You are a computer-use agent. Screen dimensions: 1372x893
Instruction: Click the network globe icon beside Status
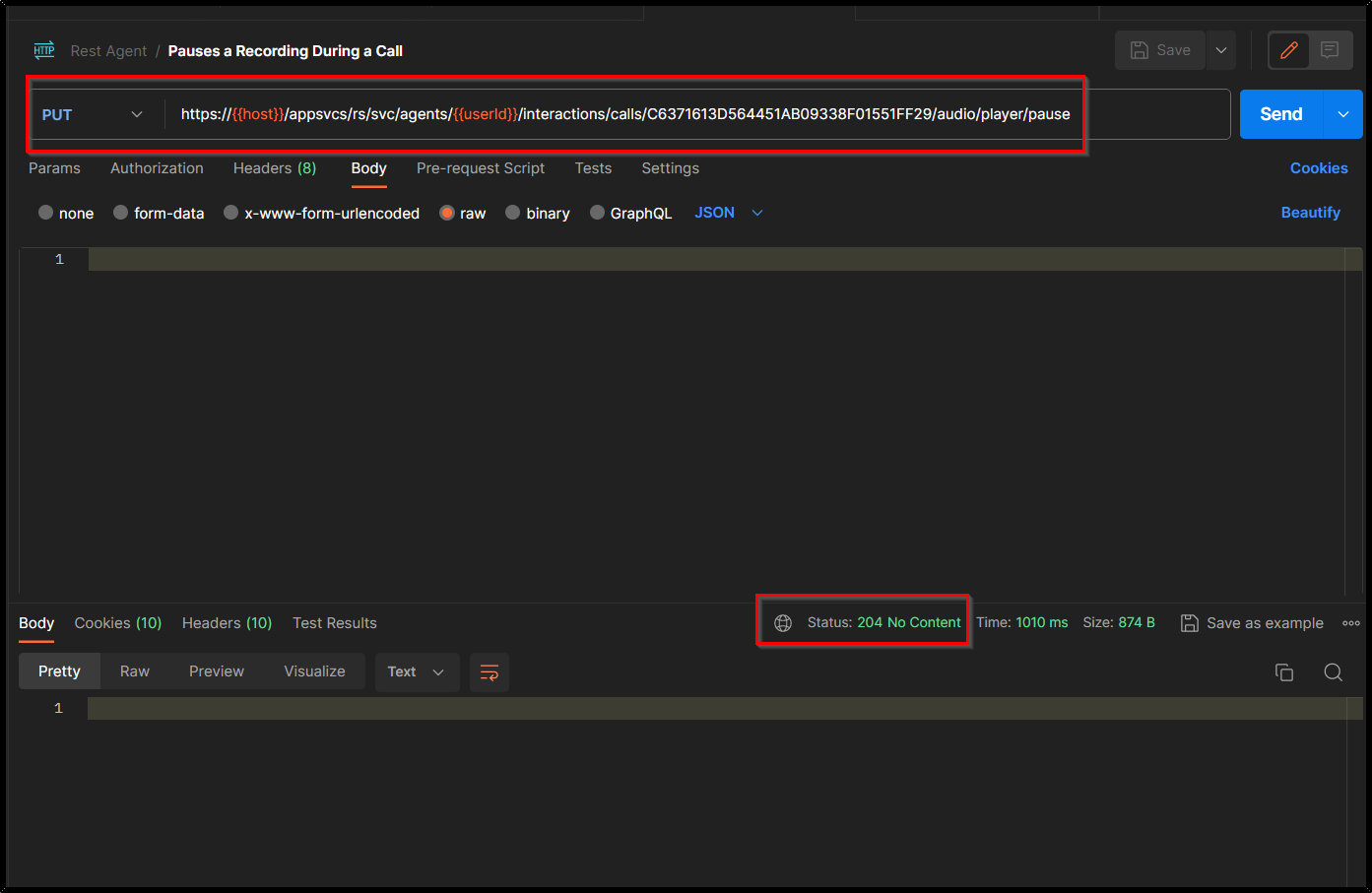(x=783, y=622)
